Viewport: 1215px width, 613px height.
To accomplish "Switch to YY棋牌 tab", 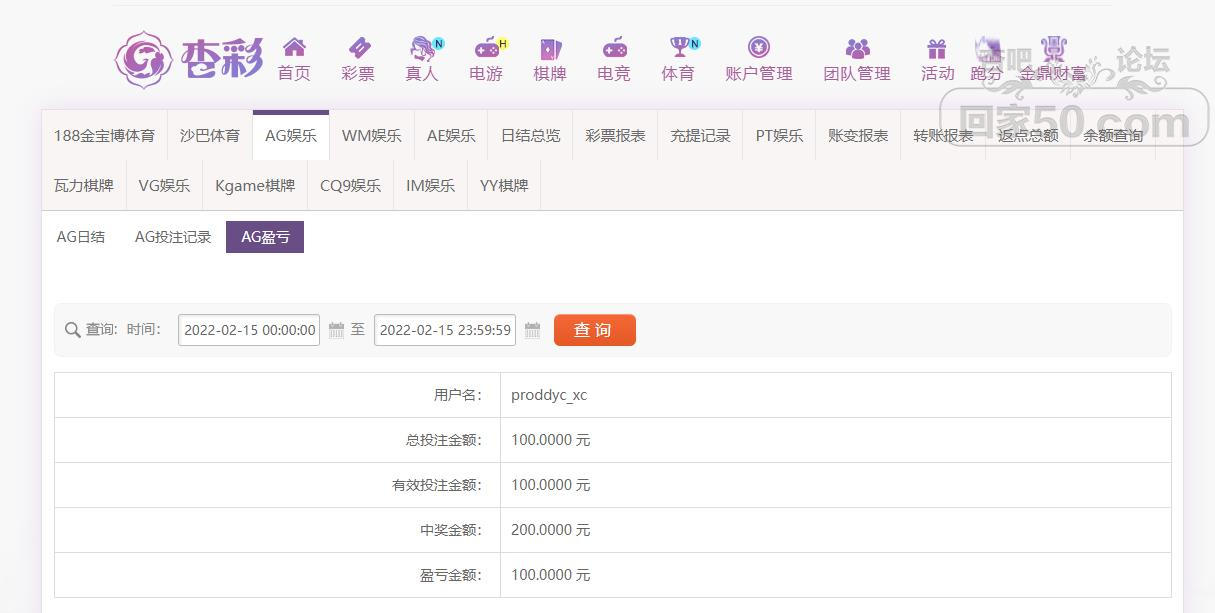I will click(504, 185).
